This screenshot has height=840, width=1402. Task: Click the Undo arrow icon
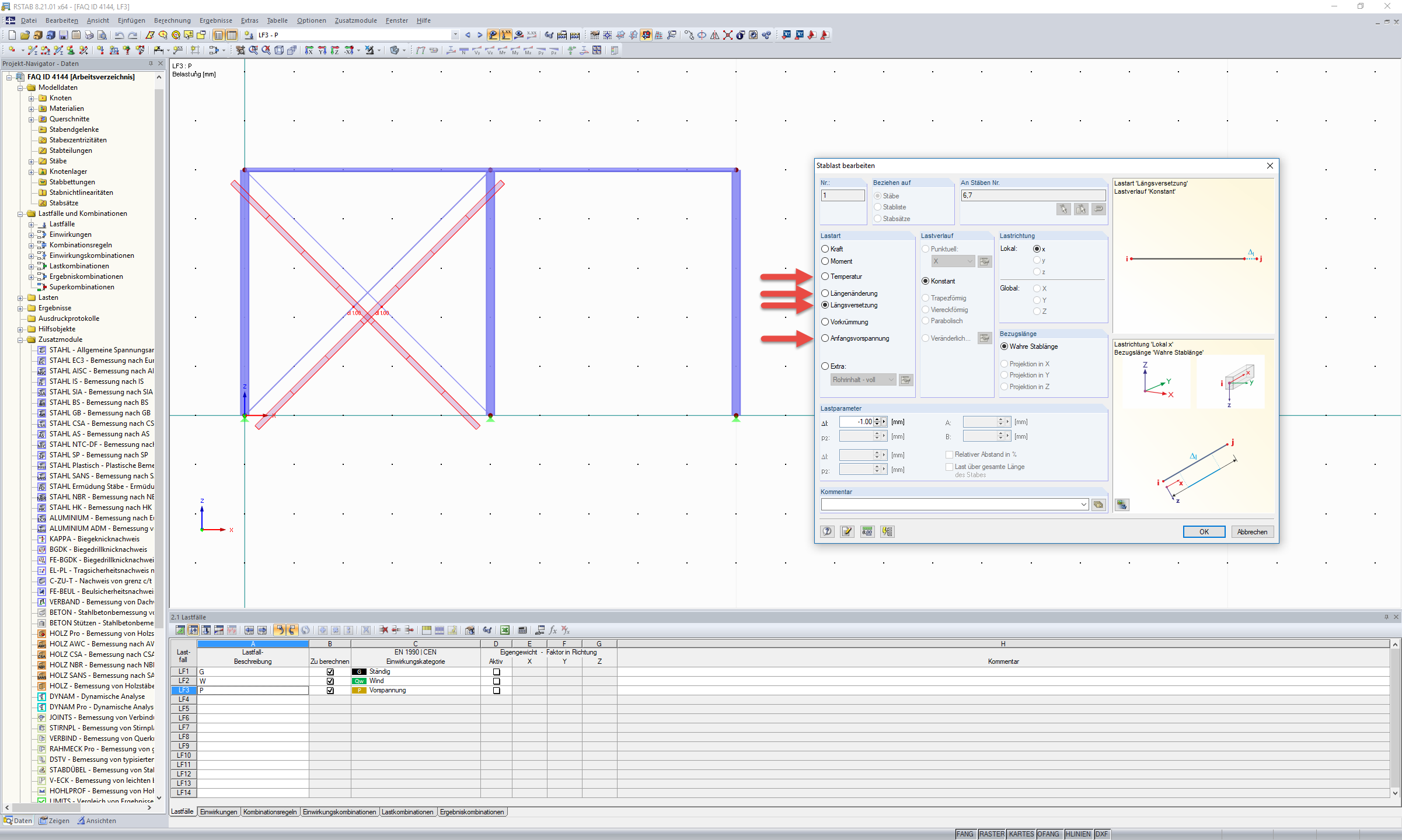119,35
